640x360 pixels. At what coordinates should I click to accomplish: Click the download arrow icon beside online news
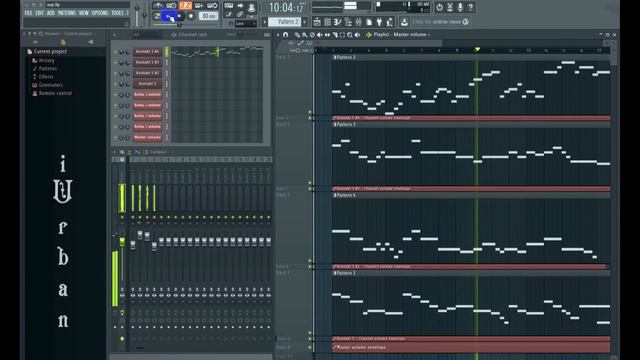404,22
